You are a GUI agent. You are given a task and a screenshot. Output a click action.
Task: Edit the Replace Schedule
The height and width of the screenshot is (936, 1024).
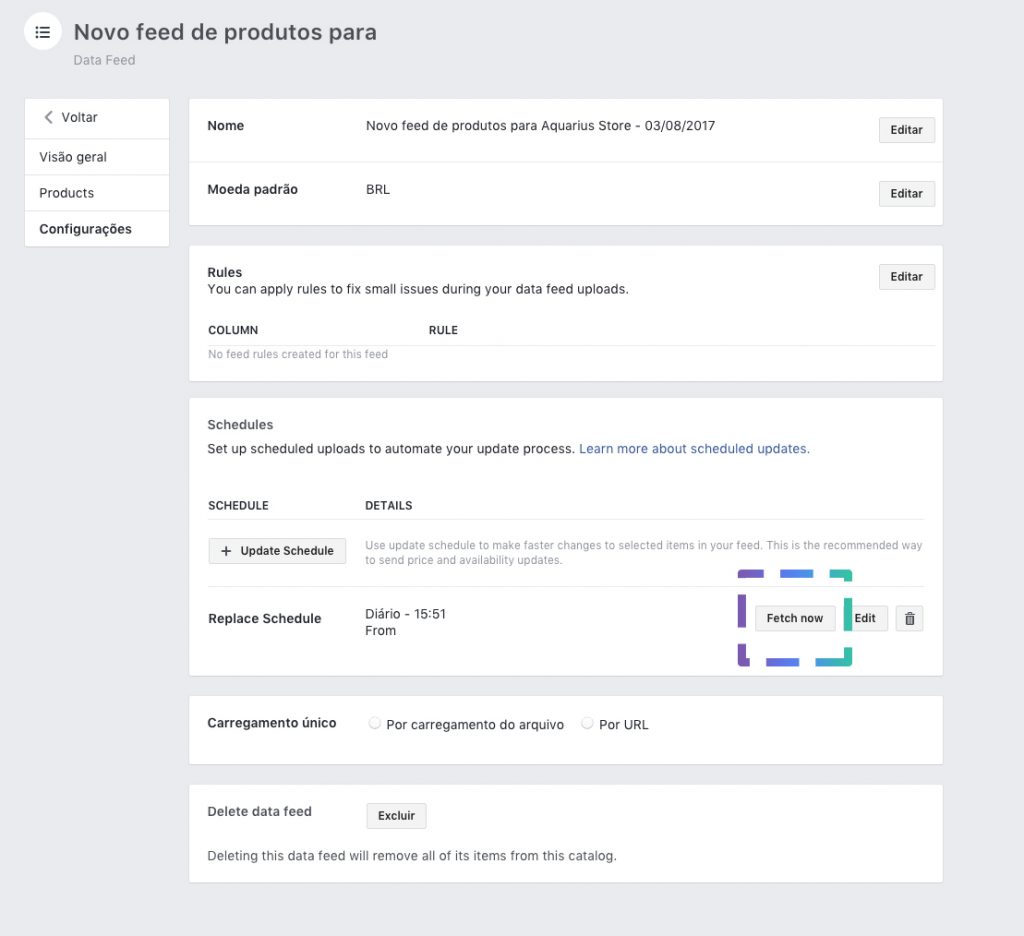point(865,619)
